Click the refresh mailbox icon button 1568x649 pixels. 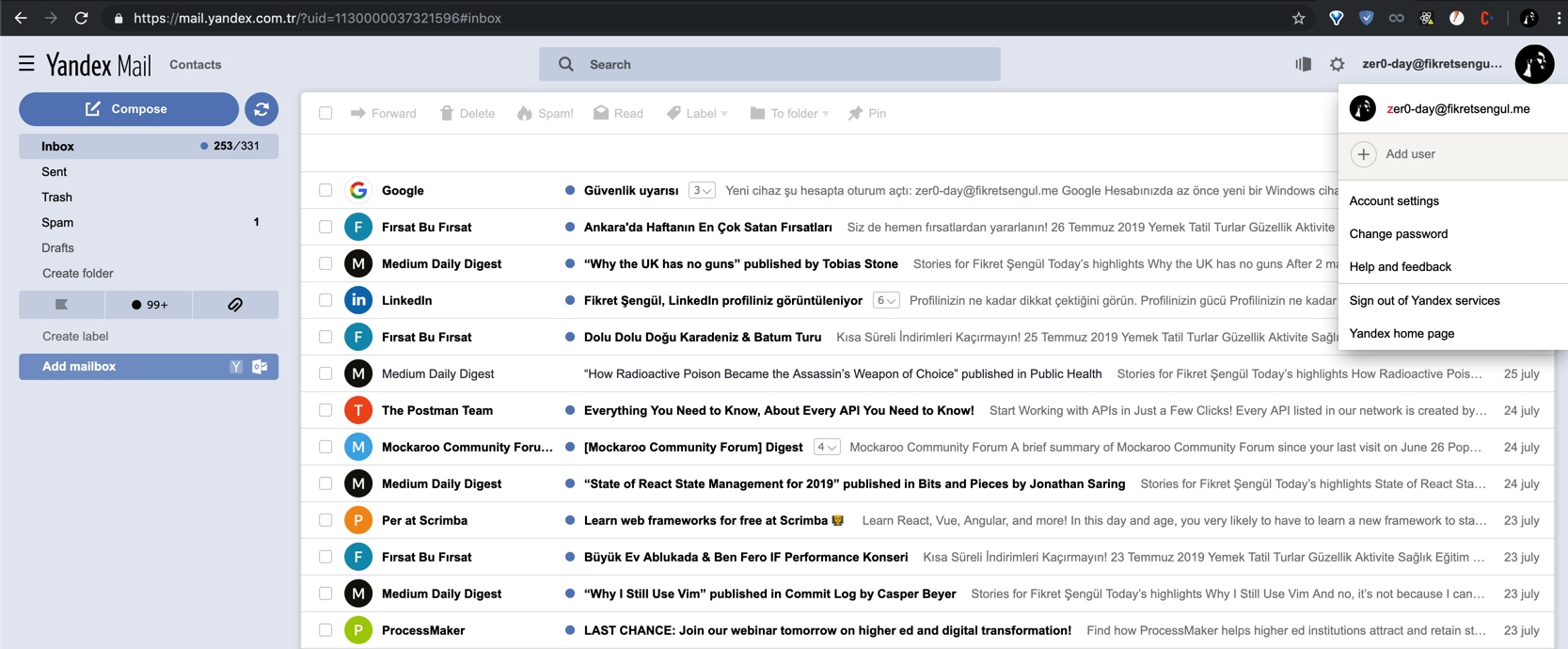[x=261, y=109]
